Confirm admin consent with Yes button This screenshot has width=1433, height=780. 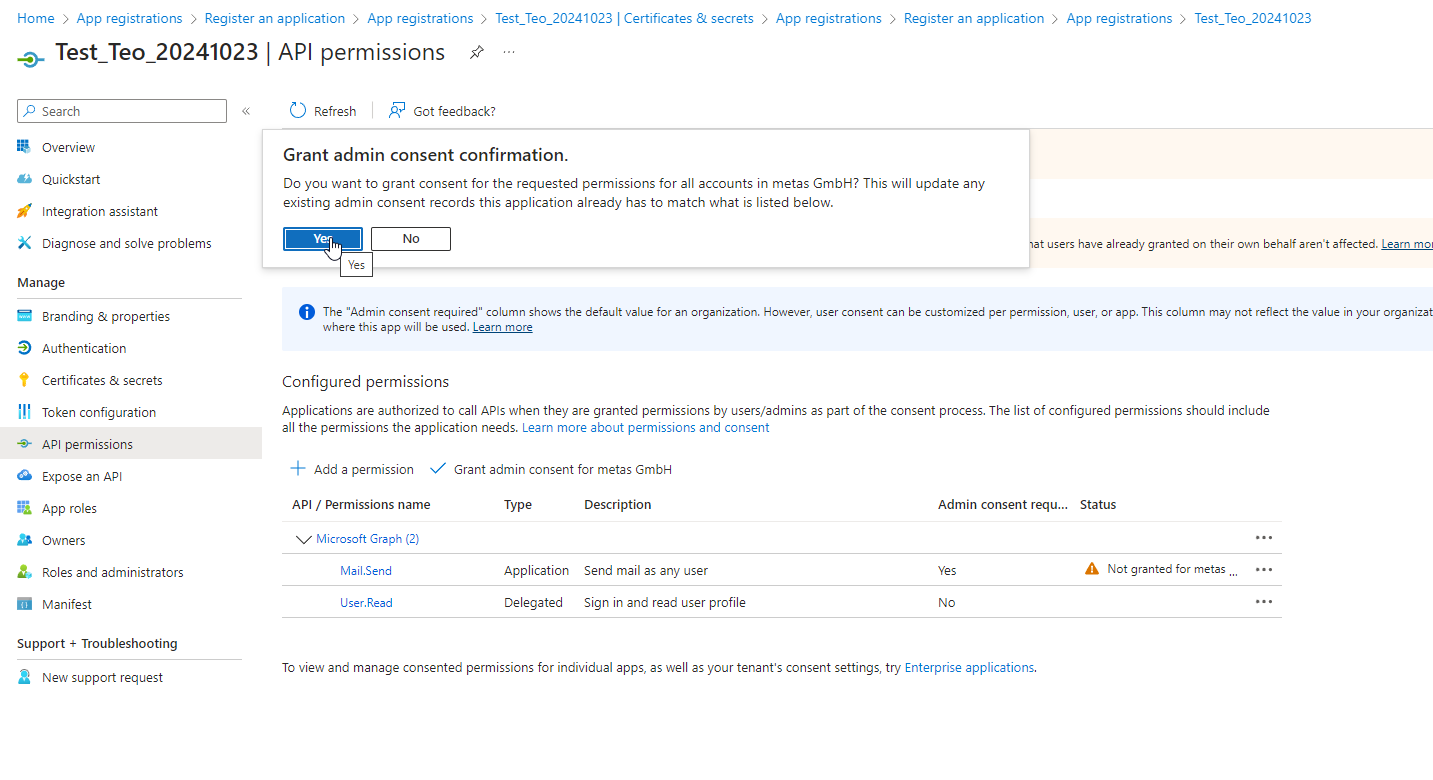[323, 239]
